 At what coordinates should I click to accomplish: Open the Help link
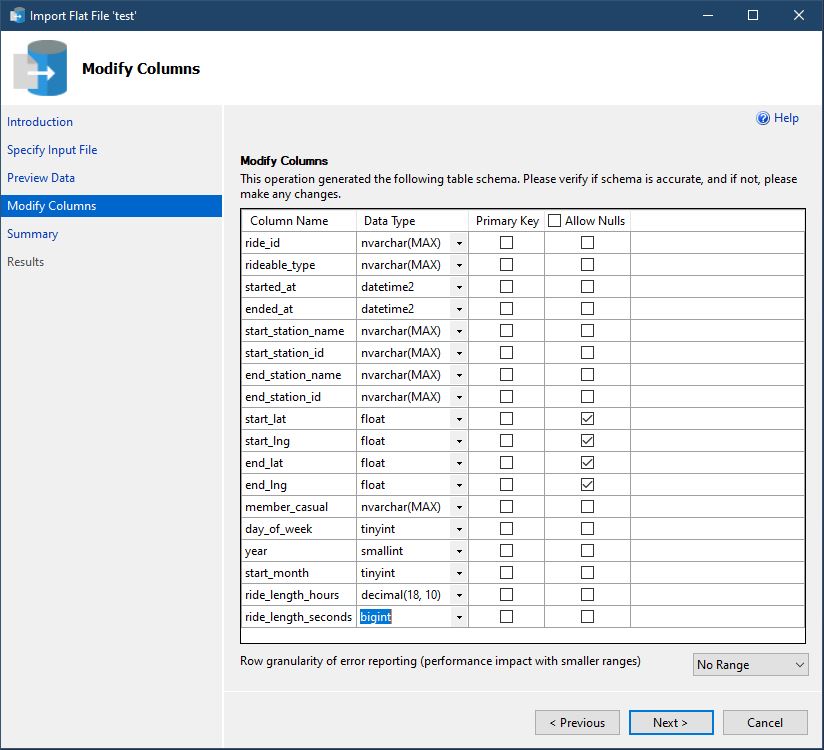click(786, 118)
